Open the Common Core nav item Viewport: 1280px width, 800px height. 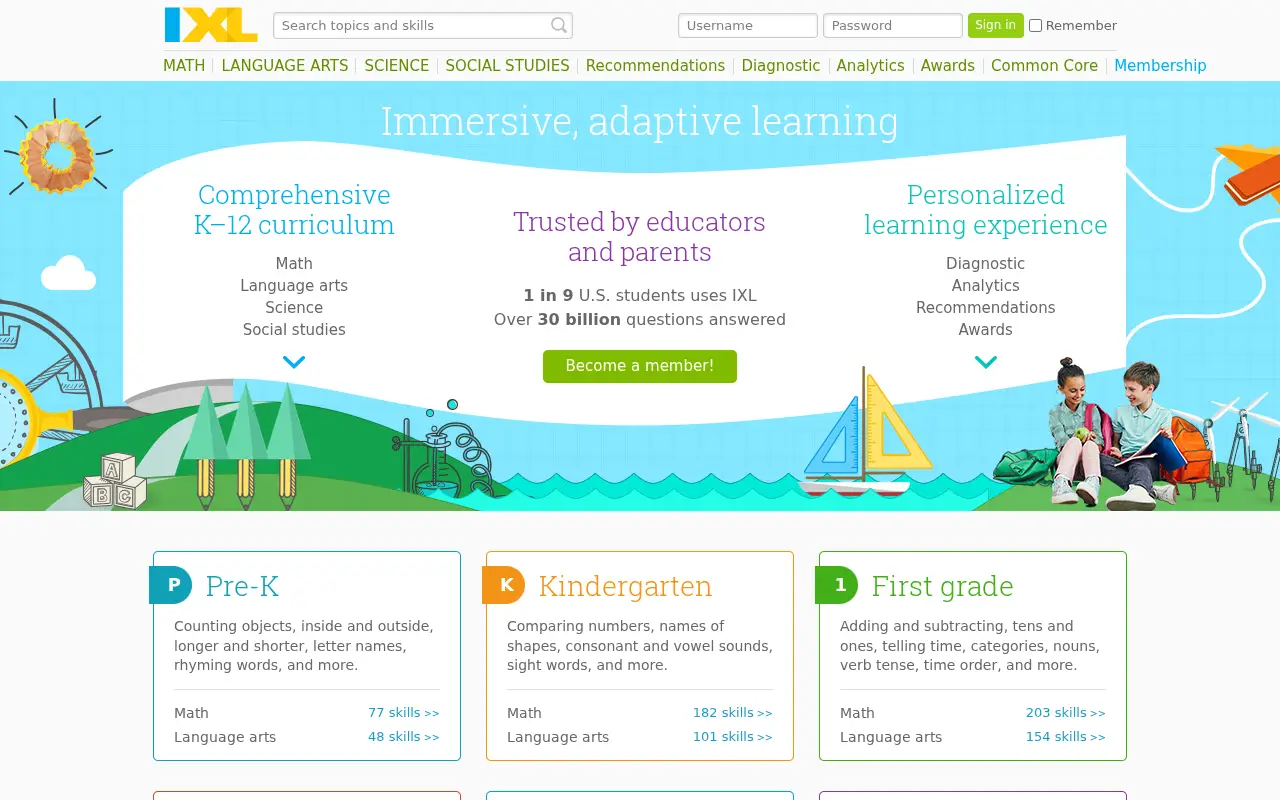1044,65
